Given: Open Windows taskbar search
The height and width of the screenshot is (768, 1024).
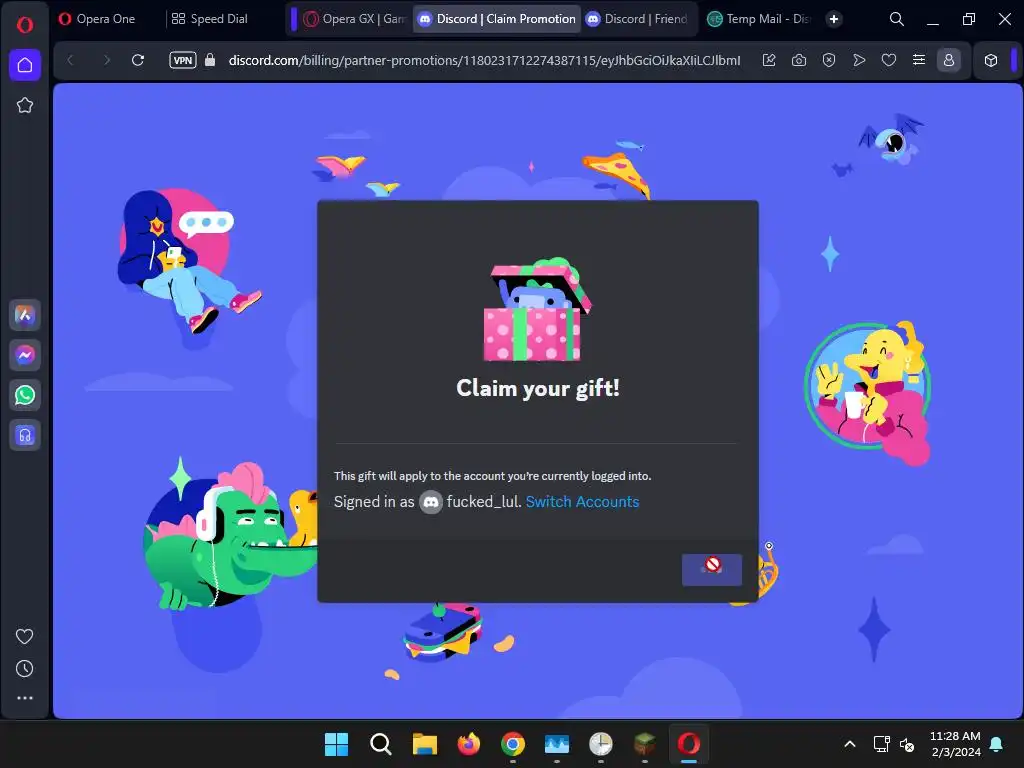Looking at the screenshot, I should (380, 744).
